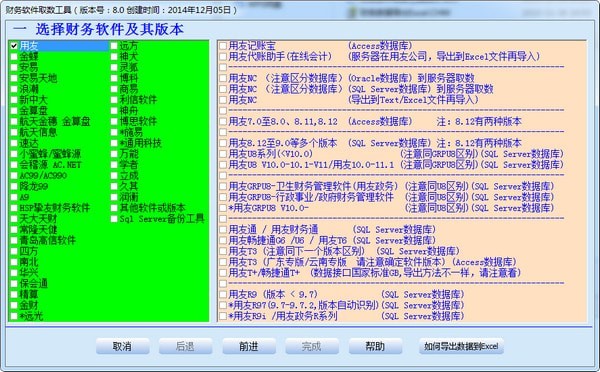This screenshot has width=600, height=372.
Task: Check the 小蜜蜂/蜜蜂源 checkbox
Action: pyautogui.click(x=14, y=154)
